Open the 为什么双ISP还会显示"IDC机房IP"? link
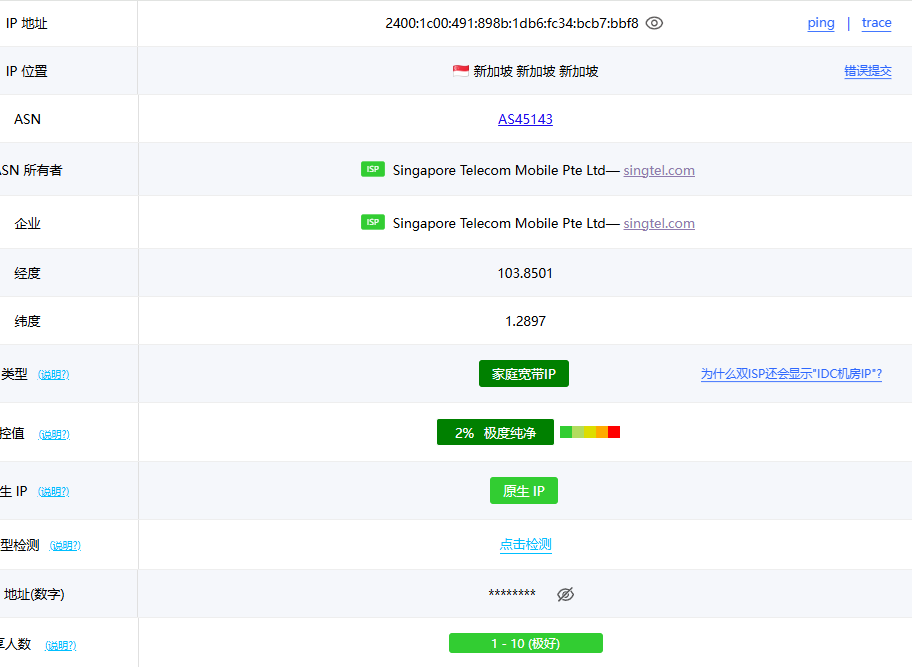 tap(791, 374)
